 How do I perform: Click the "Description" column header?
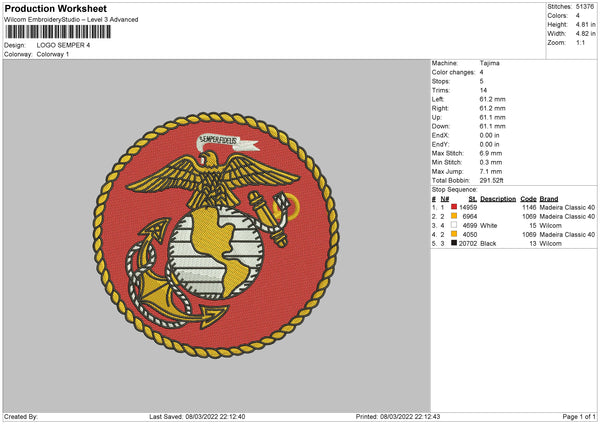[498, 199]
